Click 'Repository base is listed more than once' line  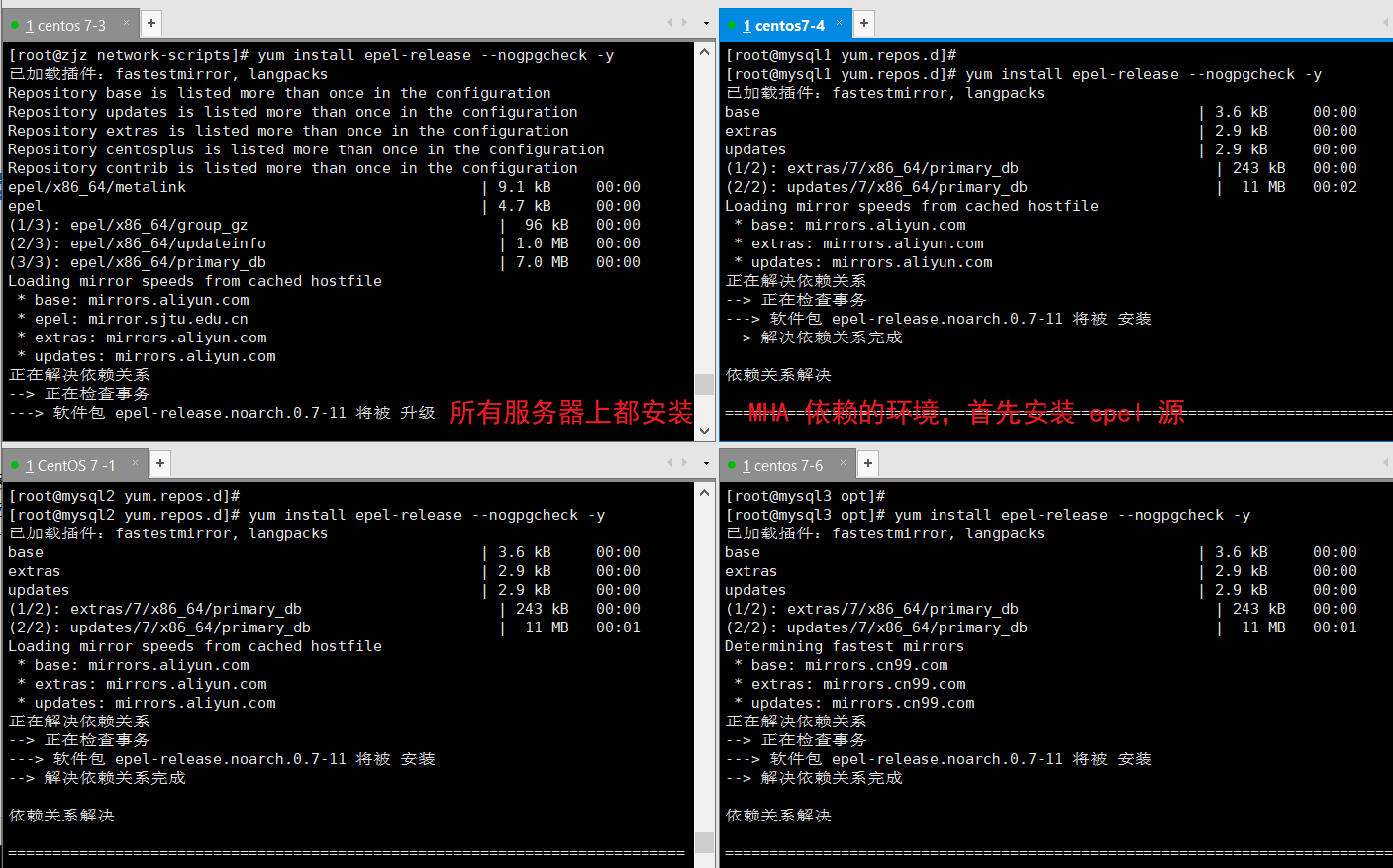coord(279,93)
